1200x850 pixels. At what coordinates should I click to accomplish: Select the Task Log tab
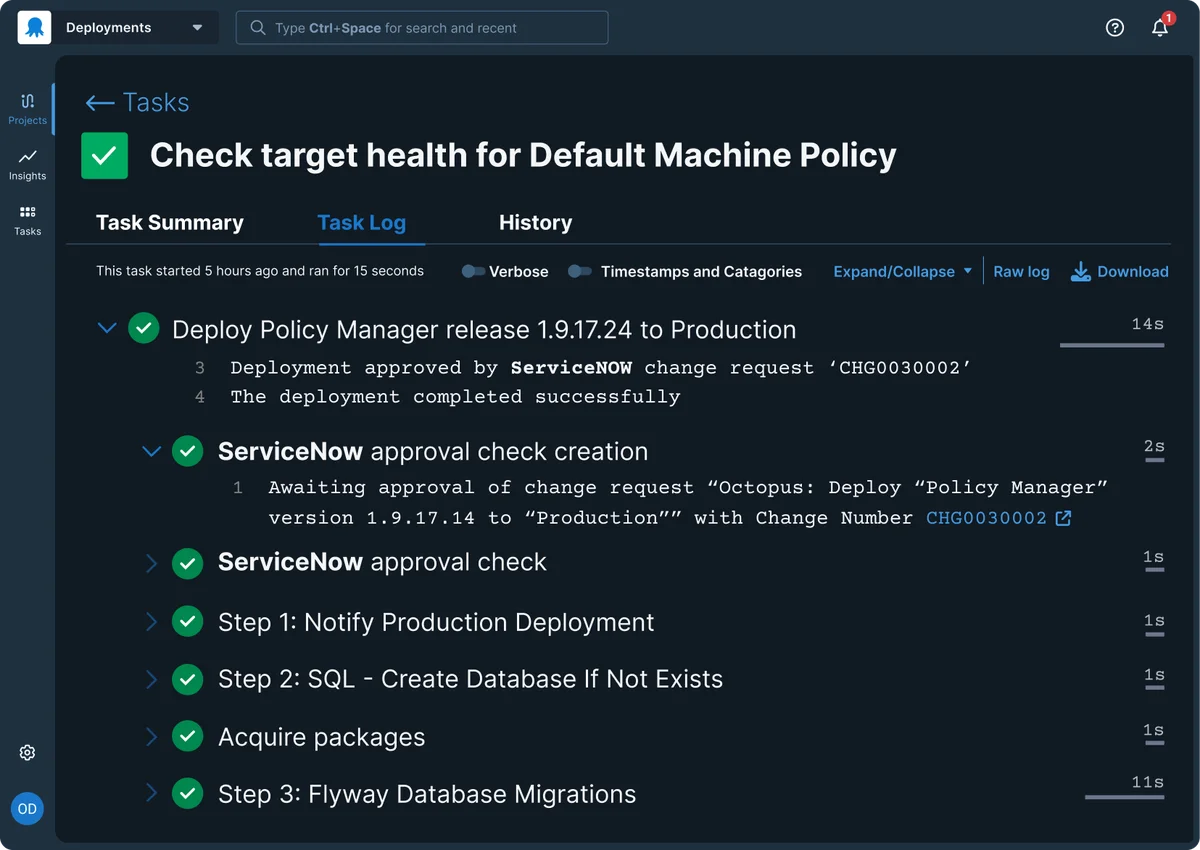pyautogui.click(x=362, y=223)
